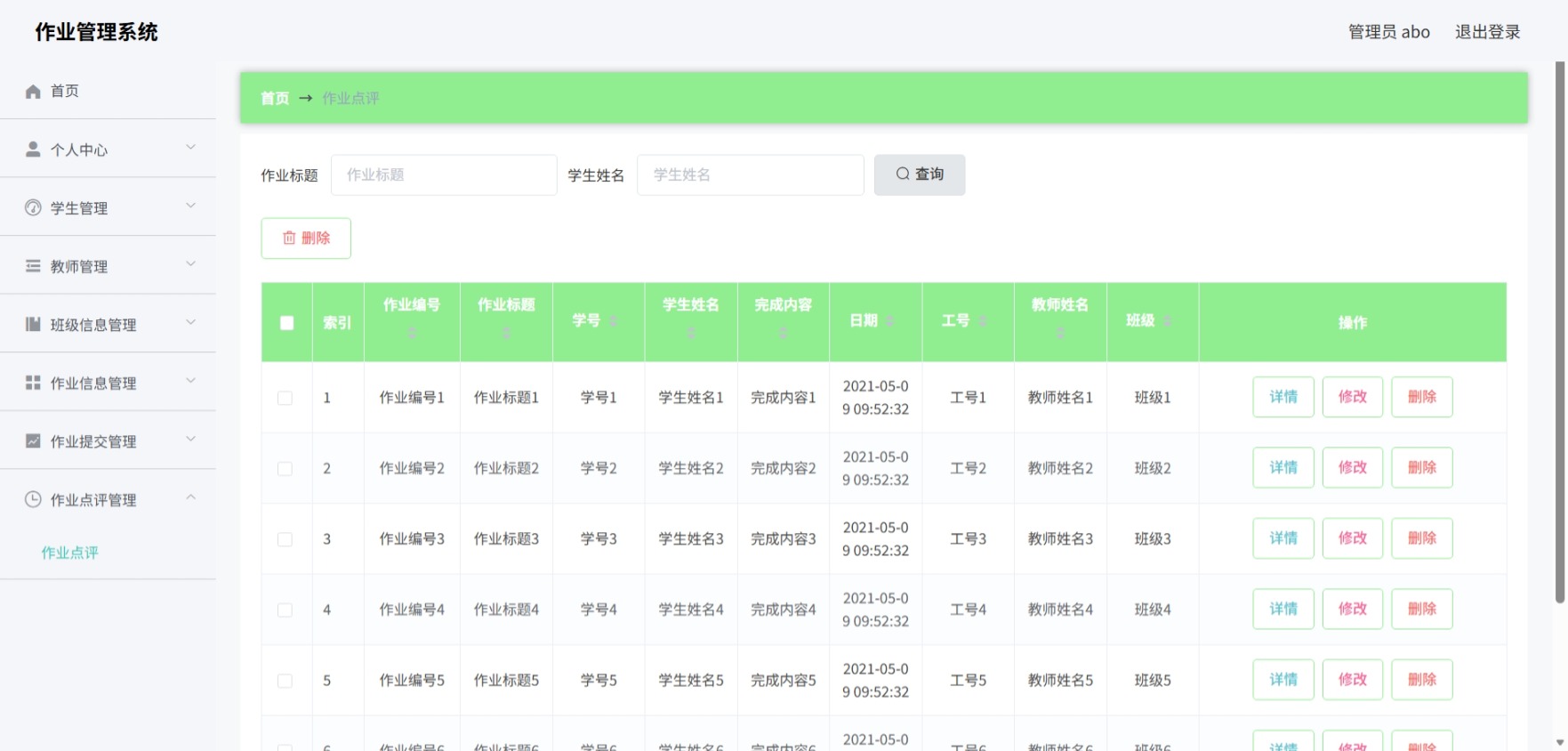Click 修改 for 作业编号2 row
The width and height of the screenshot is (1568, 751).
(x=1353, y=467)
